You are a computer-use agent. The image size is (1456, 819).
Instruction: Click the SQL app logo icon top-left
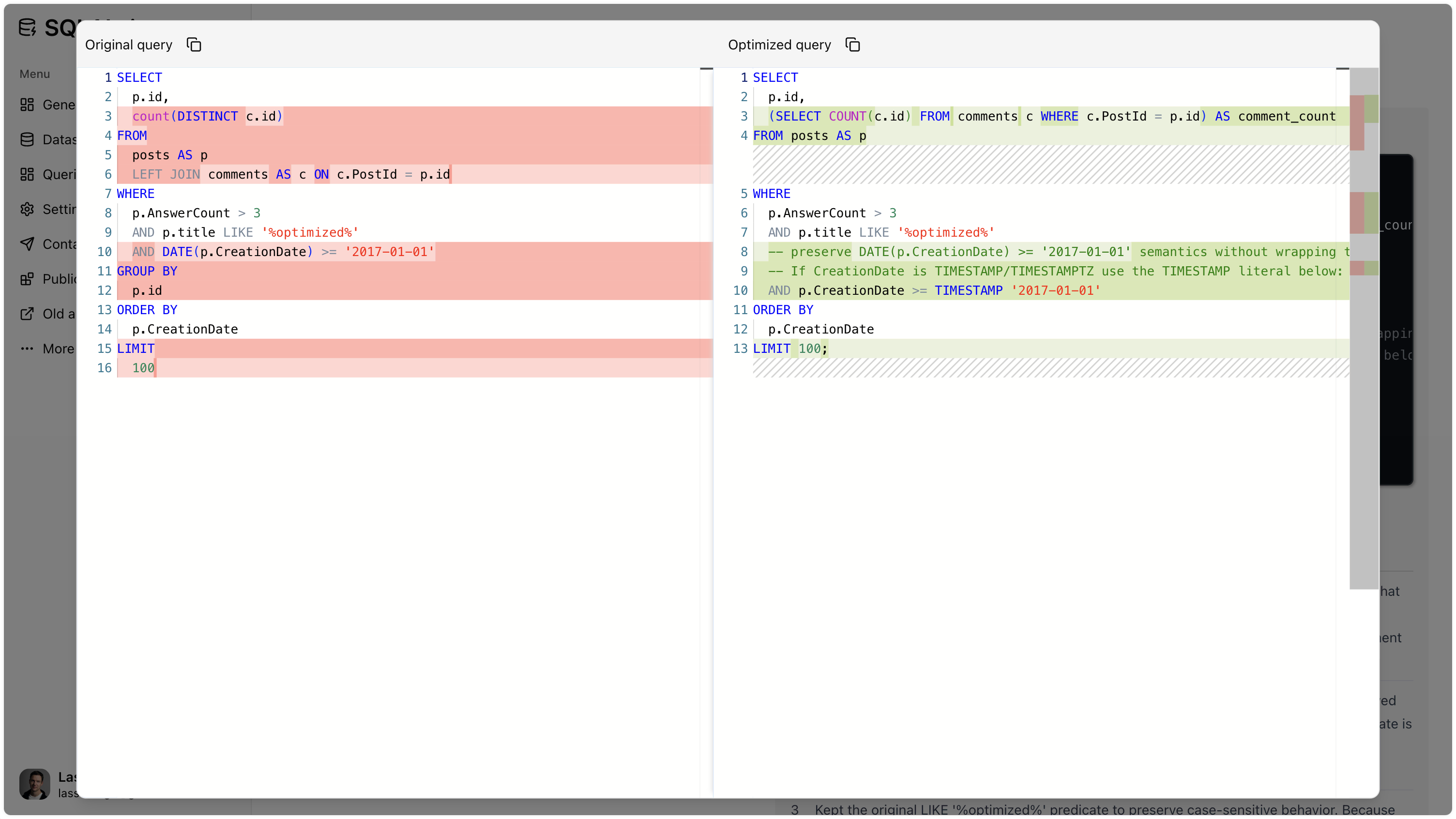[x=27, y=27]
